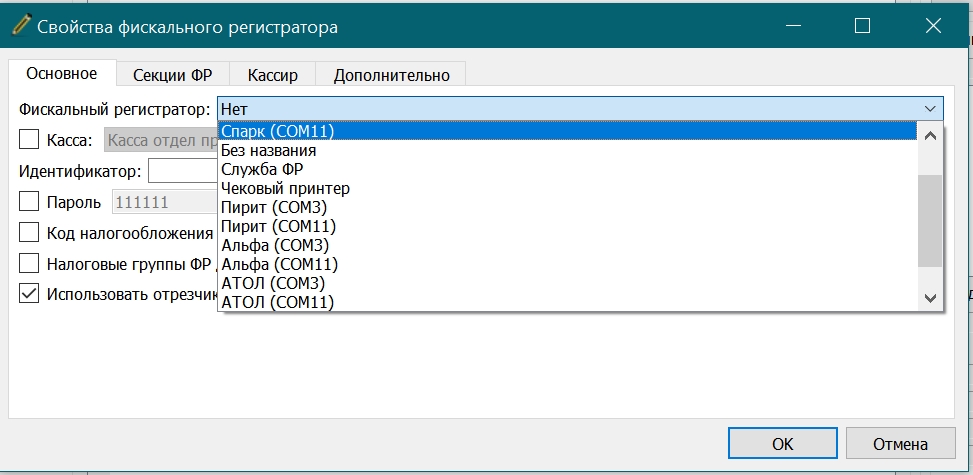
Task: Select Альфа (COM11) in the list
Action: pyautogui.click(x=567, y=265)
